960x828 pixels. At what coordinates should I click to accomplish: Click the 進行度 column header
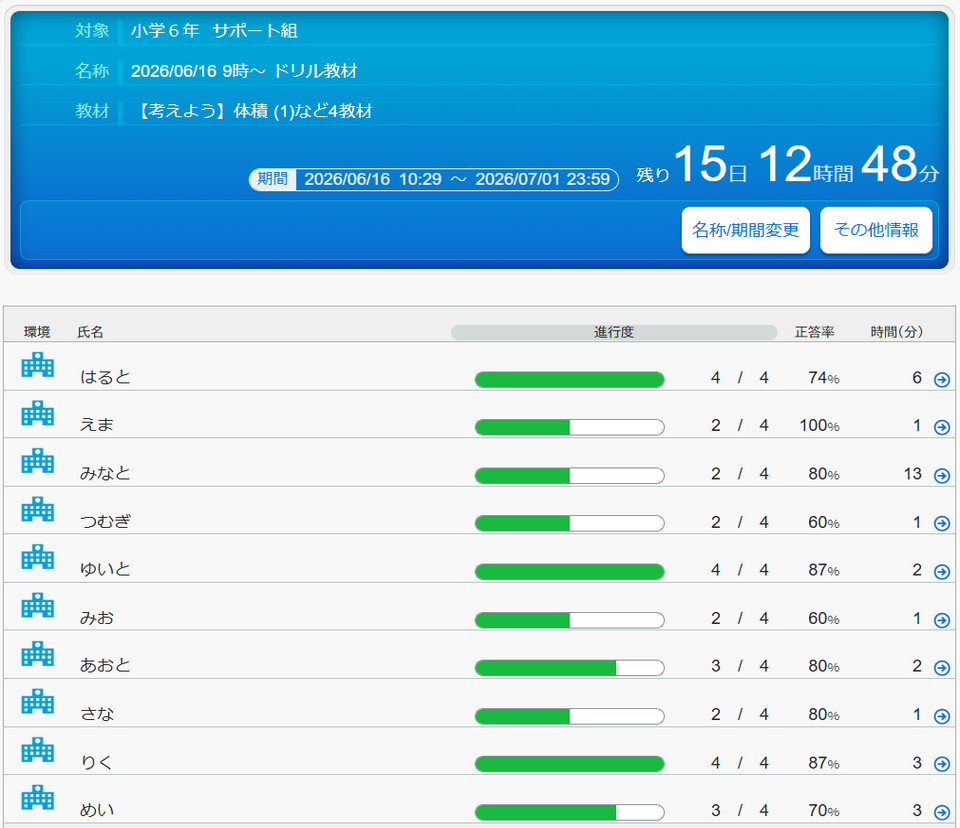(x=614, y=332)
